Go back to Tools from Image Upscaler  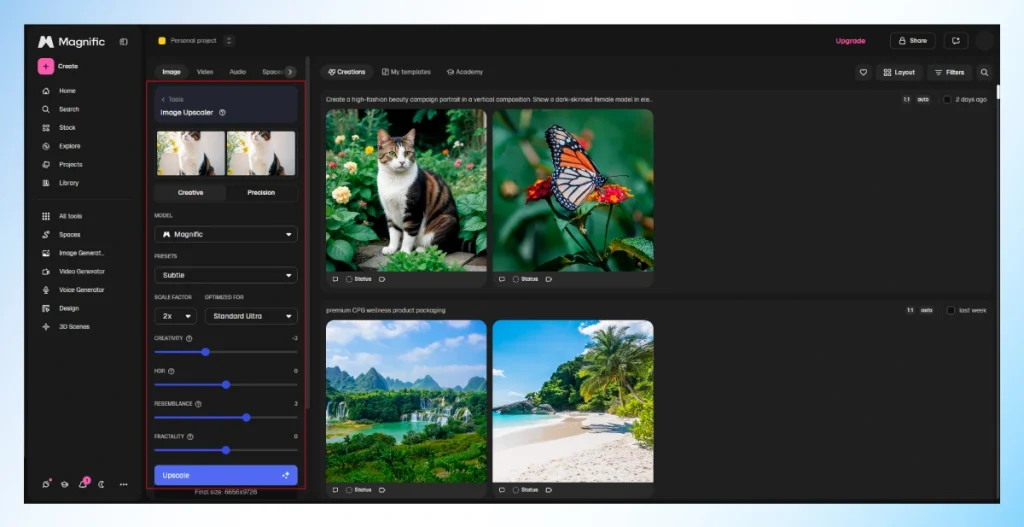coord(172,99)
